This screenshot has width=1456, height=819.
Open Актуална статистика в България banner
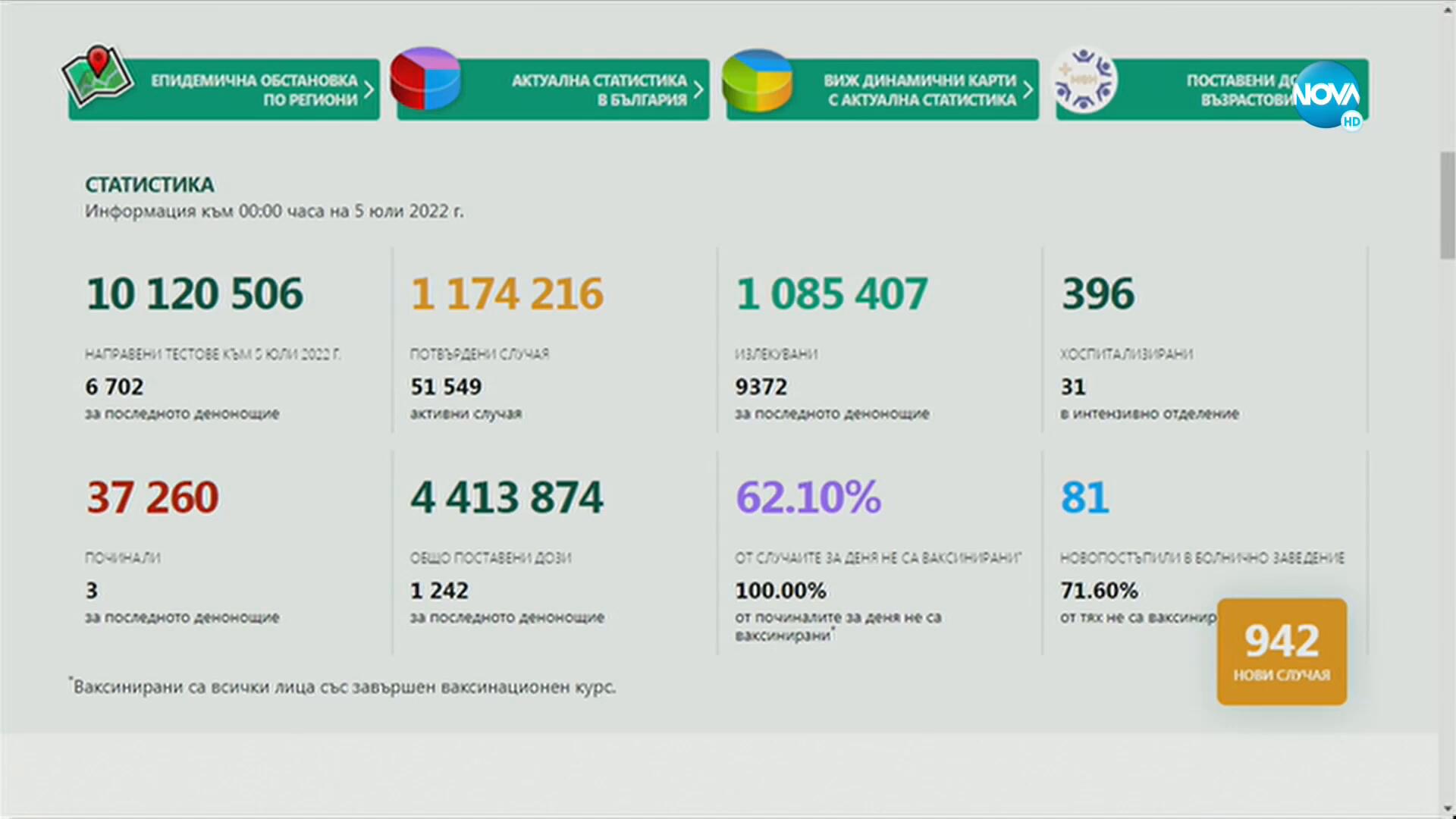pyautogui.click(x=598, y=89)
